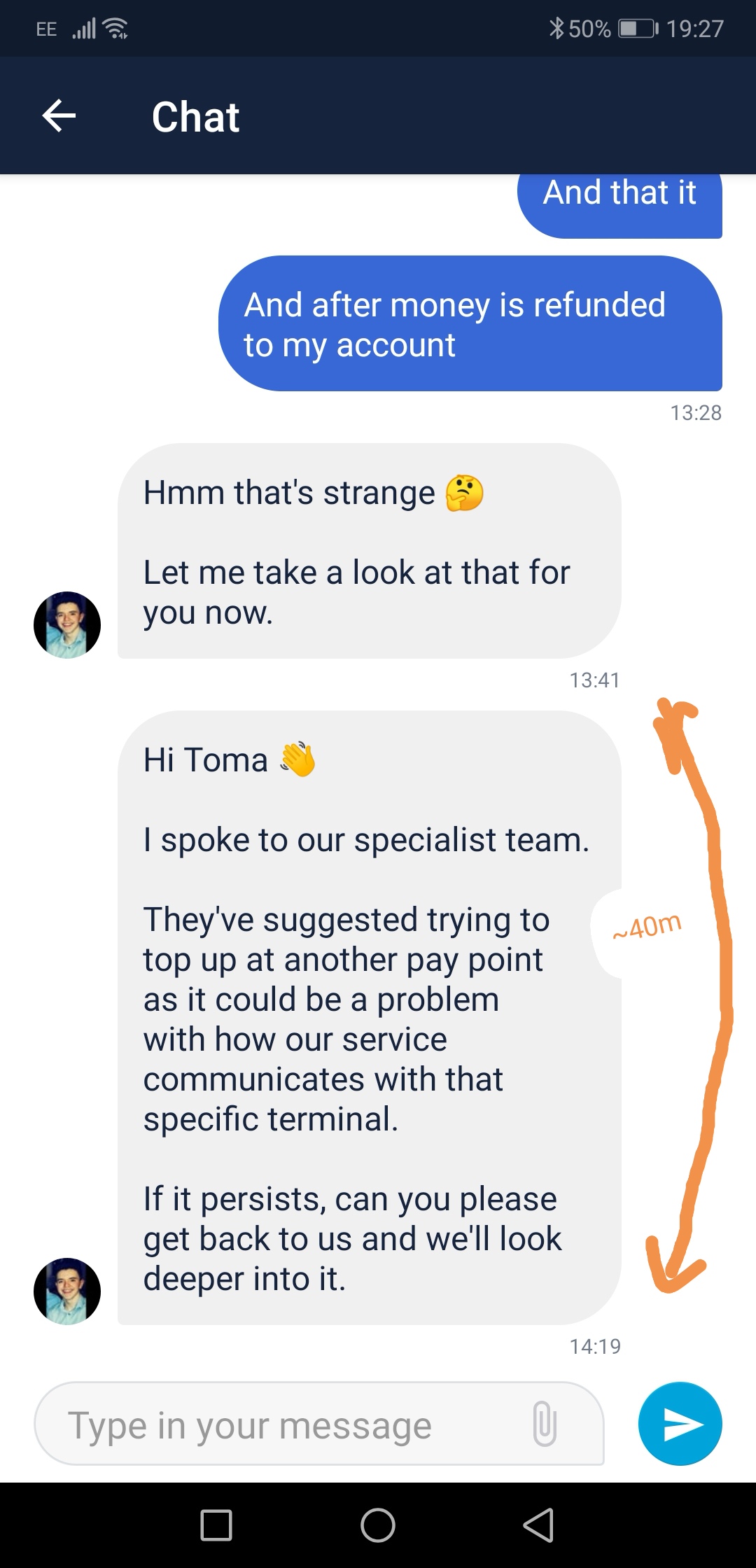
Task: Tap Android home circle button
Action: point(378,1525)
